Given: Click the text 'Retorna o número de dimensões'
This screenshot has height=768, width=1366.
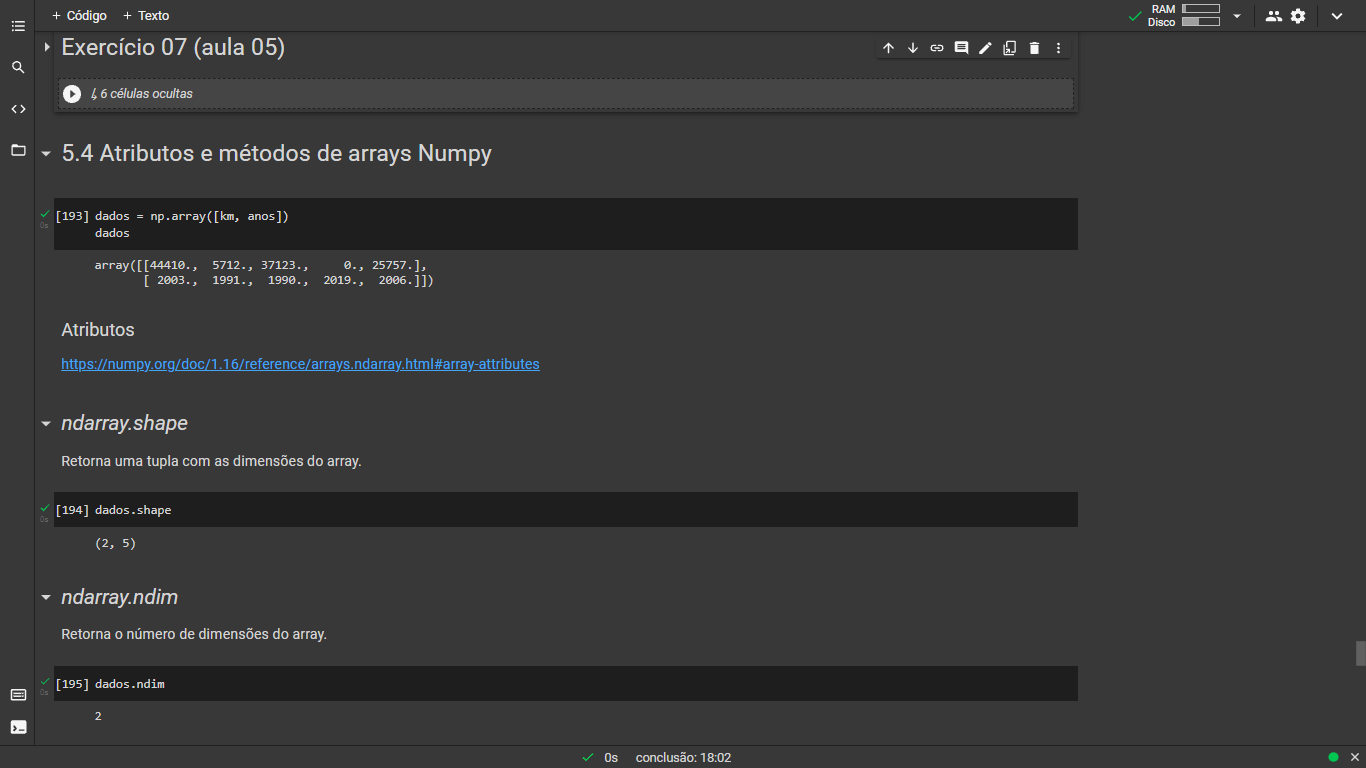Looking at the screenshot, I should tap(194, 634).
